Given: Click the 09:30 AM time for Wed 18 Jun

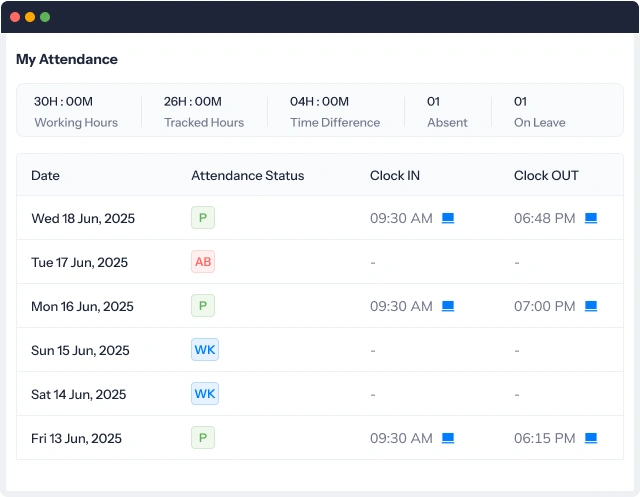Looking at the screenshot, I should (x=401, y=218).
